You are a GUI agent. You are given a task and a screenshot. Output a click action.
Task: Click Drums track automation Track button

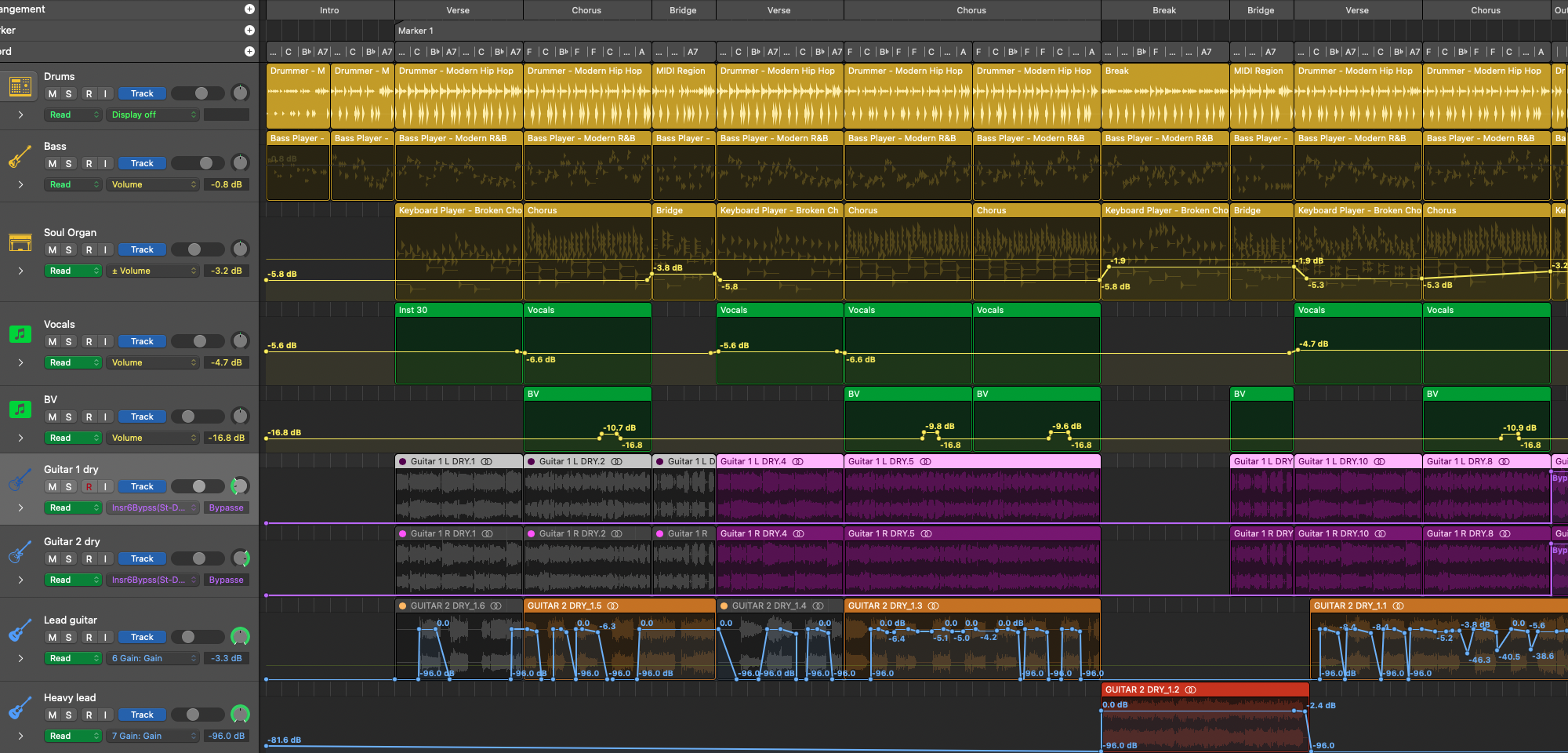pos(142,93)
